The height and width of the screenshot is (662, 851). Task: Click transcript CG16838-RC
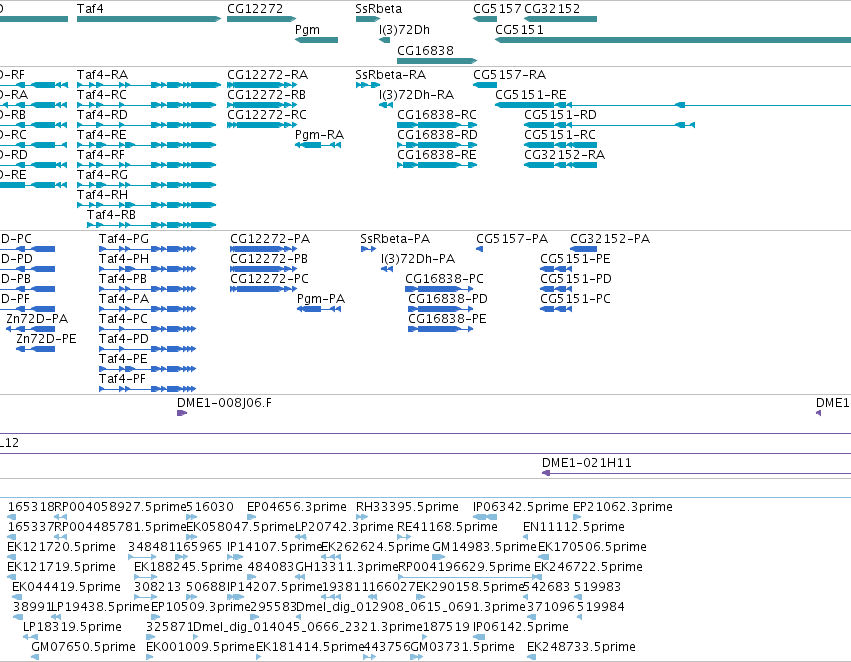(x=437, y=115)
